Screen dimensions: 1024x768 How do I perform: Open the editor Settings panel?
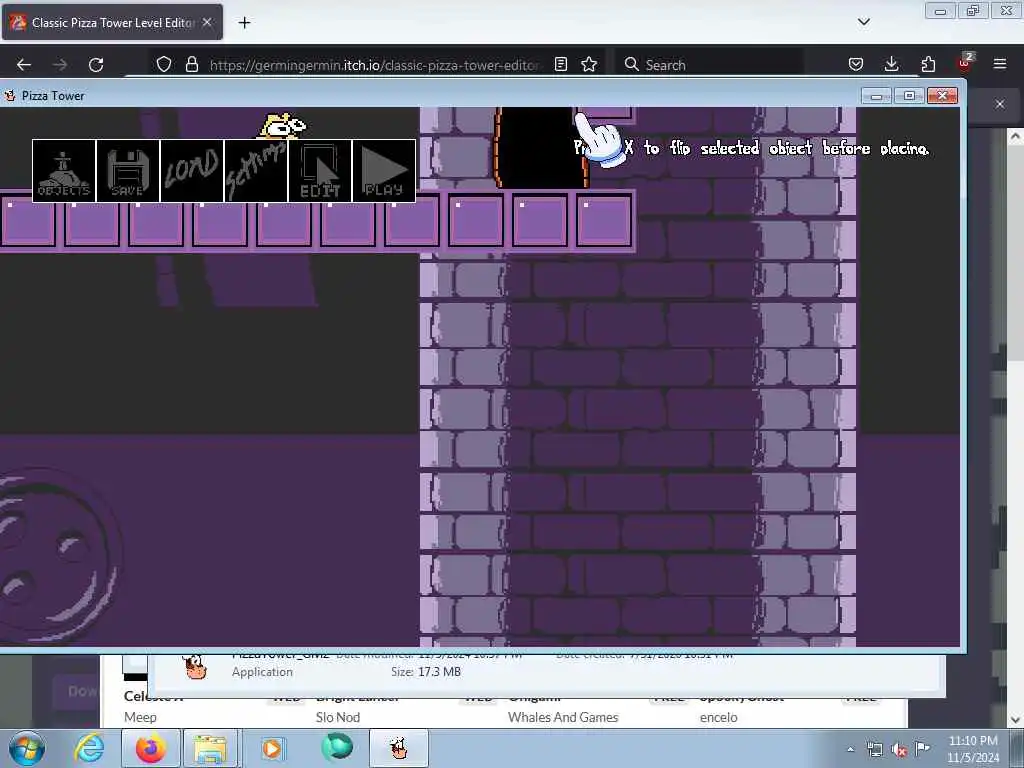256,171
